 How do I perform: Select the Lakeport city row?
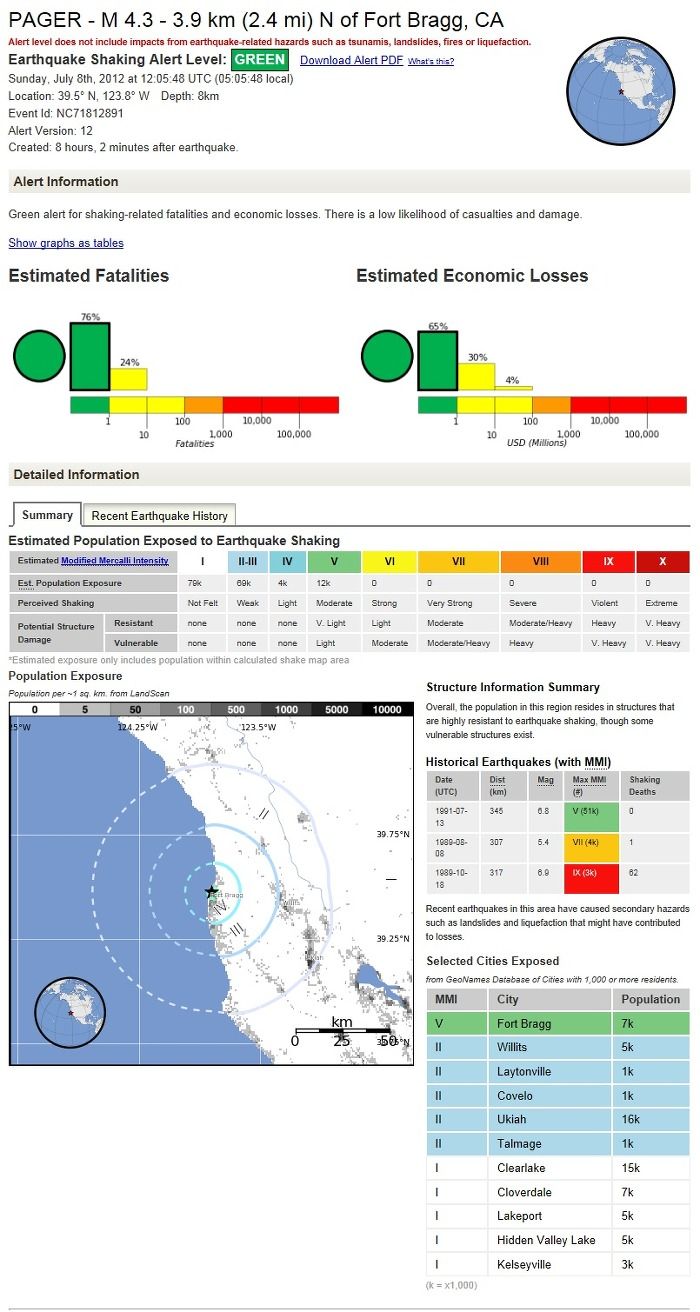point(558,1216)
